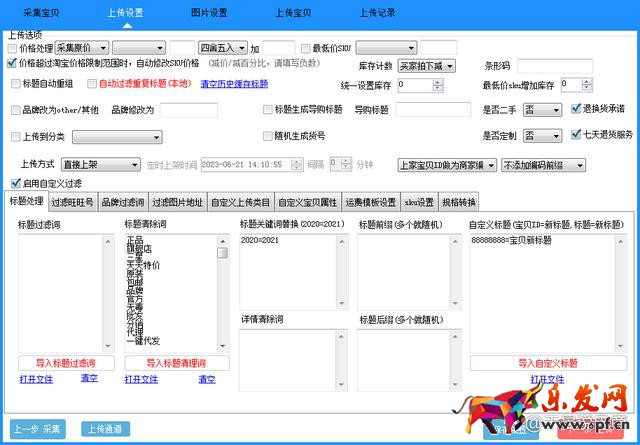Click 导入标题过滤词 button
Screen dimensions: 640x445
coord(65,363)
